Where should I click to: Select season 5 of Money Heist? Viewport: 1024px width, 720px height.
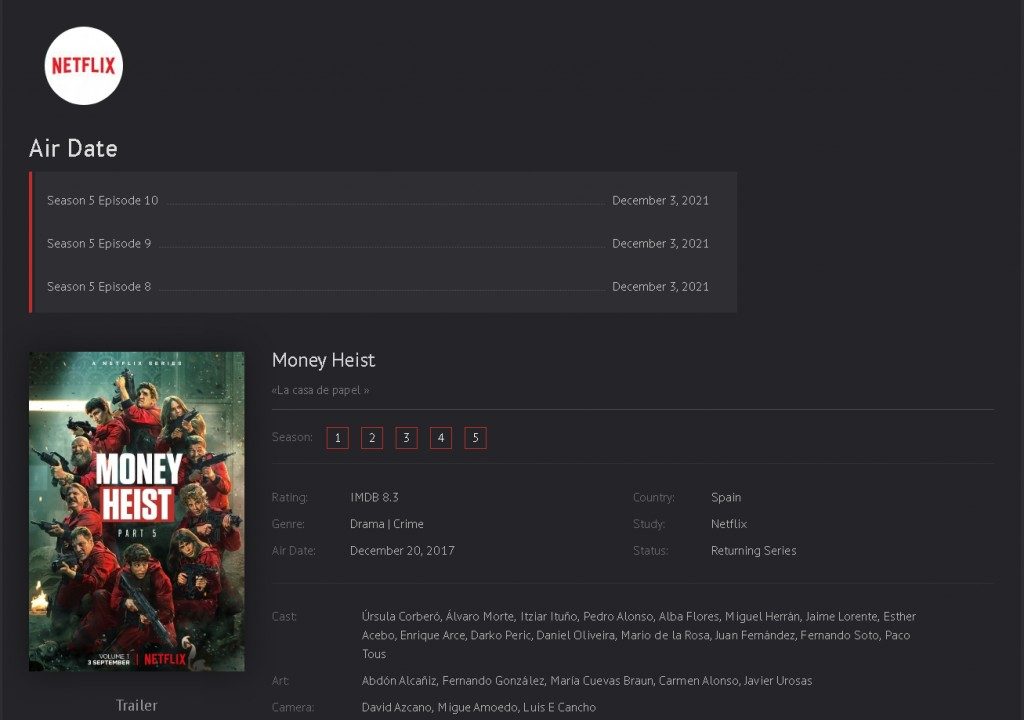pos(475,437)
